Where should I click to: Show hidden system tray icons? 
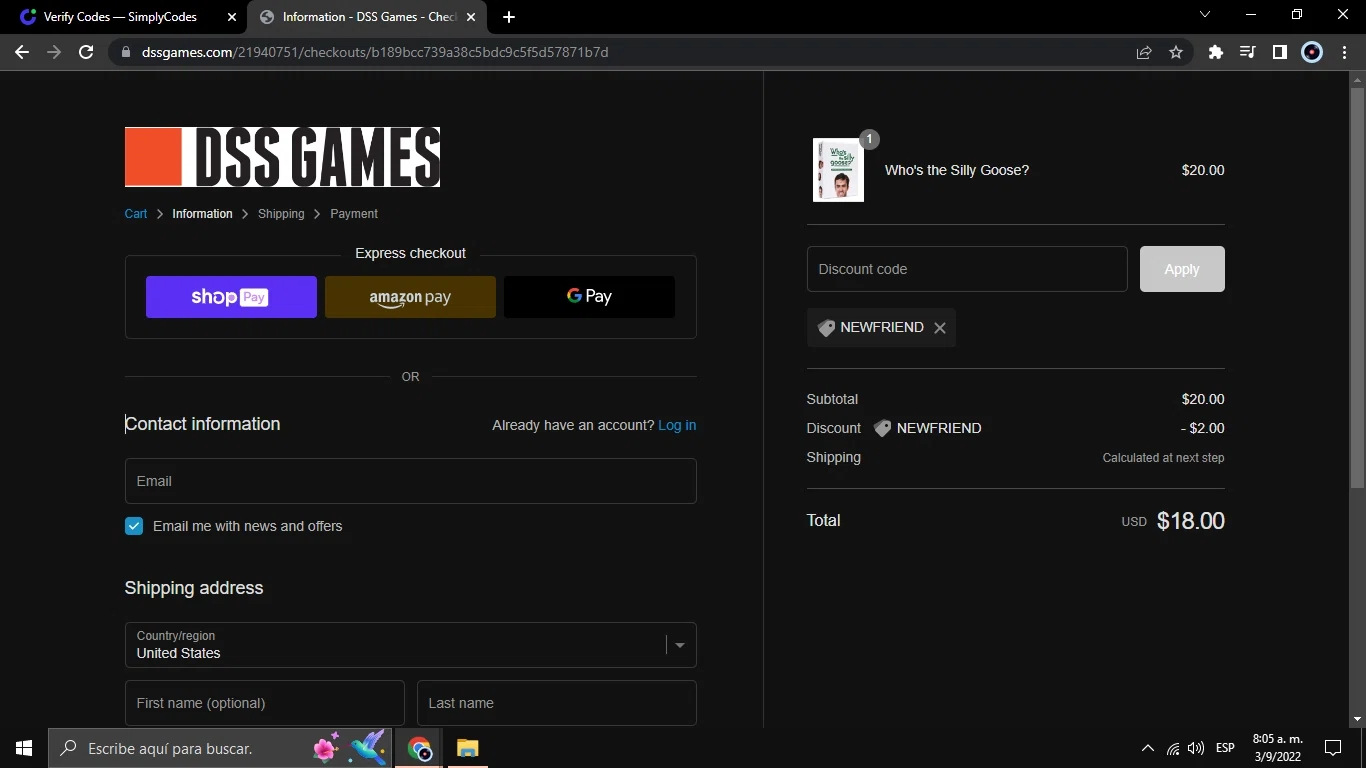tap(1148, 748)
